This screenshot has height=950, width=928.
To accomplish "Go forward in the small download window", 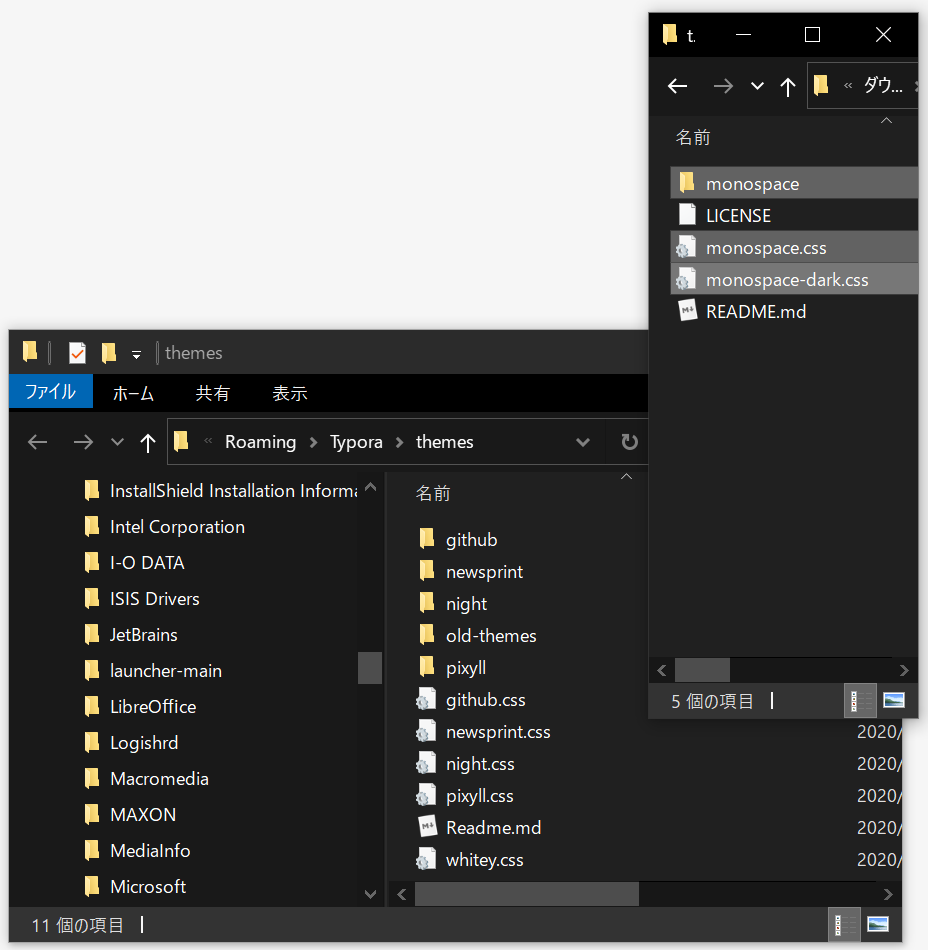I will (x=723, y=86).
